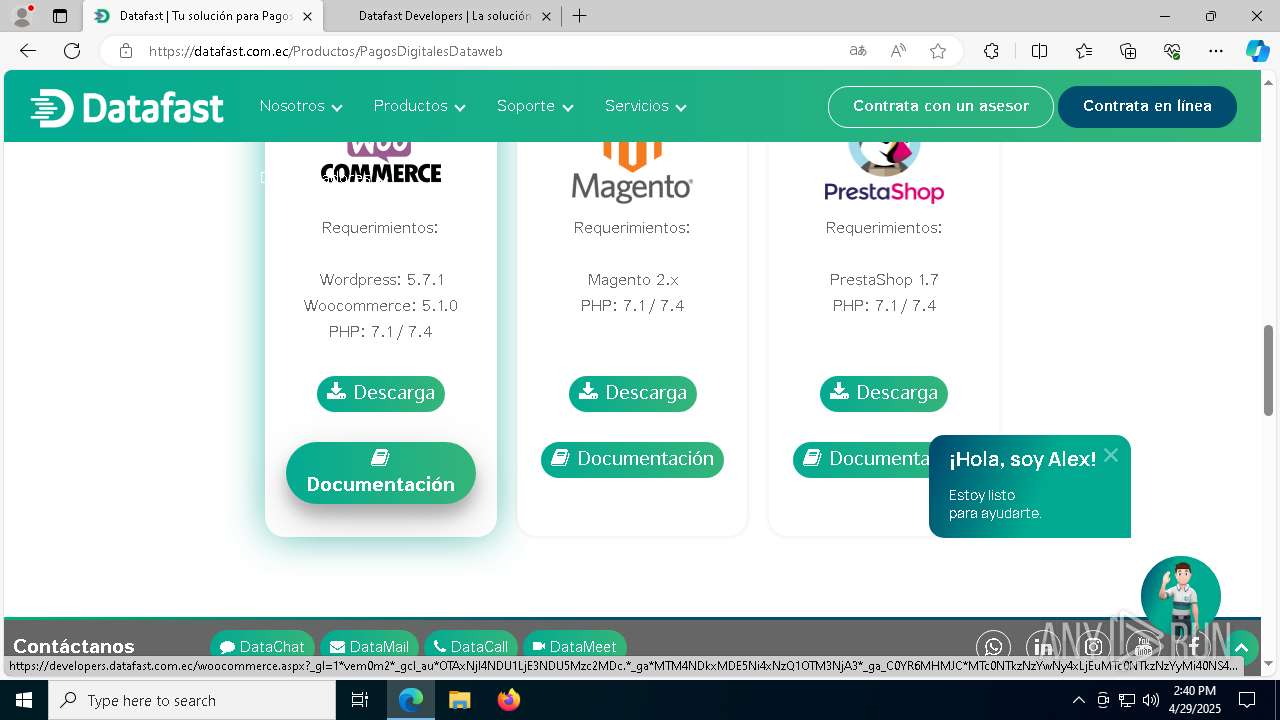This screenshot has height=720, width=1280.
Task: Open DataMeet contact option
Action: click(574, 646)
